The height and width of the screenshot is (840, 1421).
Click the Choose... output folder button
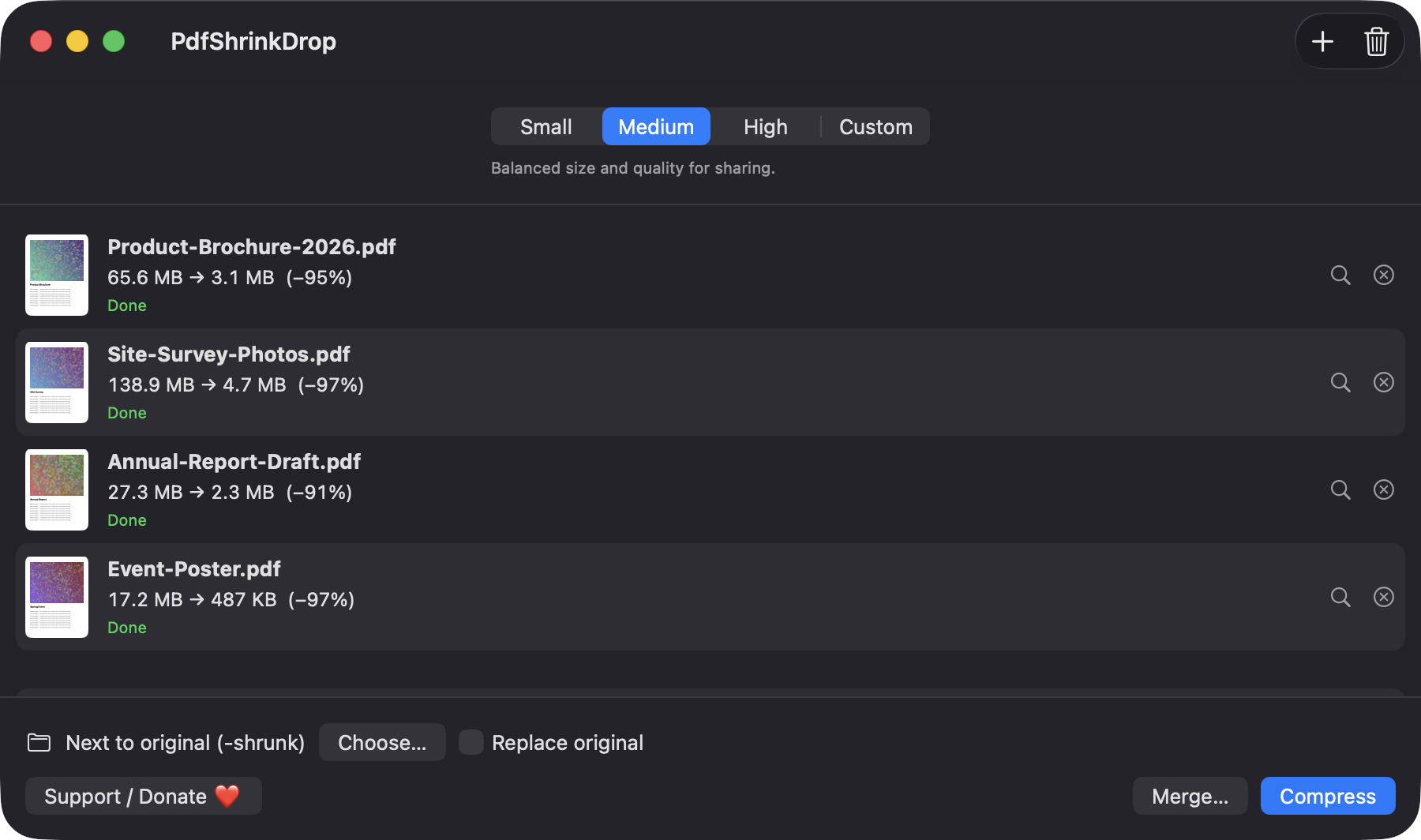click(382, 742)
